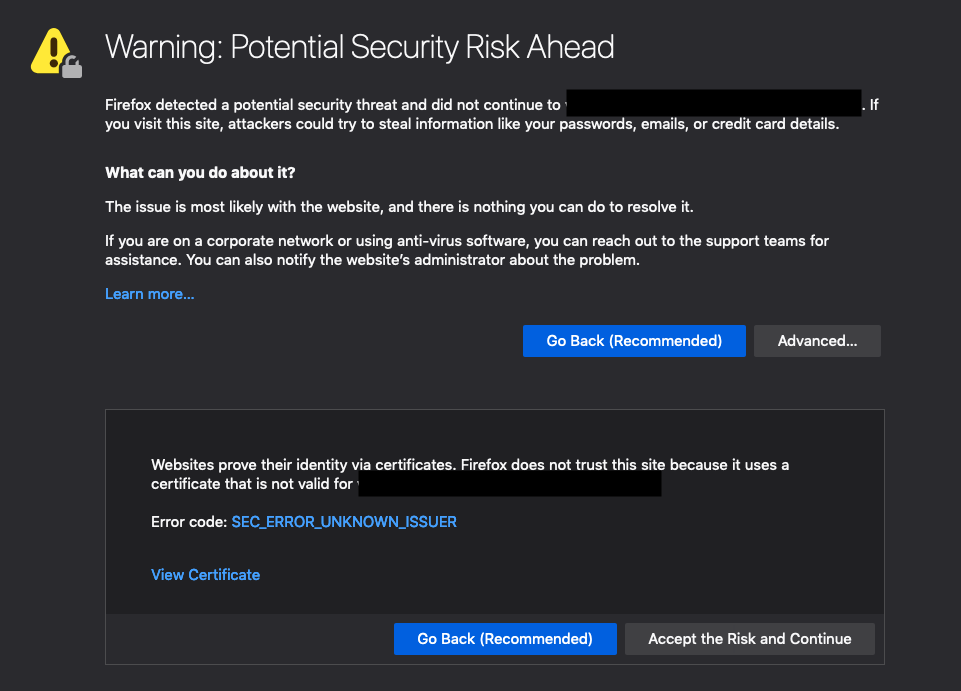
Task: Click the yellow warning lock icon
Action: point(56,53)
